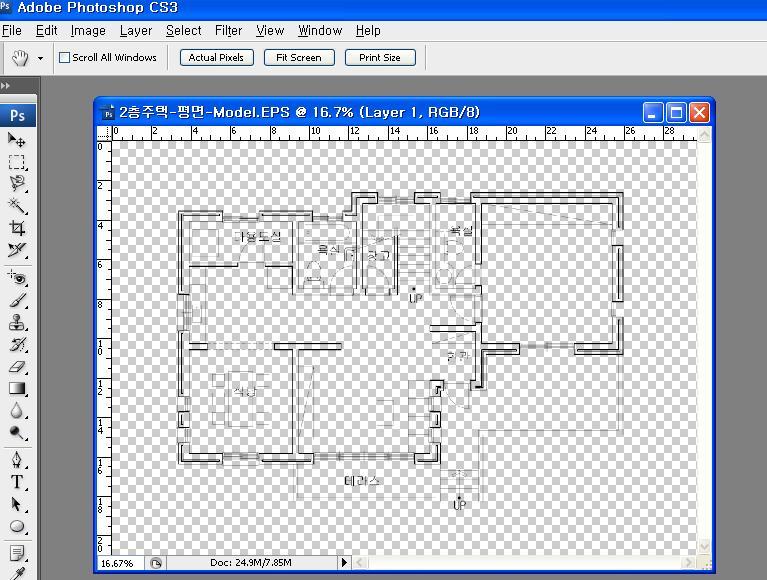Open the View menu
Viewport: 767px width, 580px height.
tap(270, 31)
